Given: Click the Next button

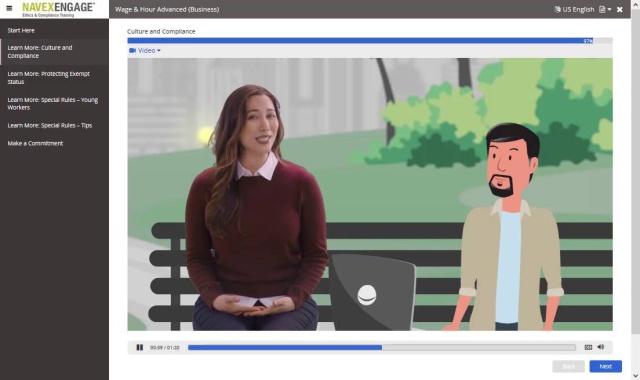Looking at the screenshot, I should point(605,366).
